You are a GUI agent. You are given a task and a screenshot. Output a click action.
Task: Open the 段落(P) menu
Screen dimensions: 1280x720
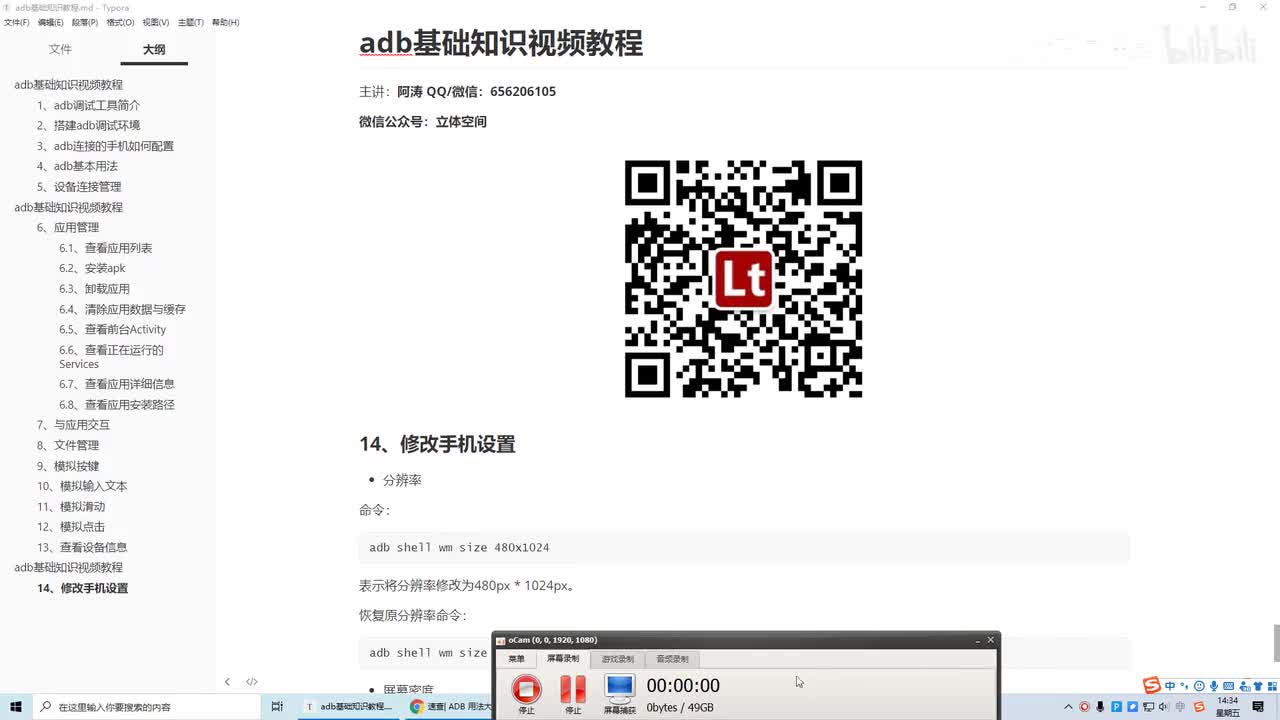tap(84, 22)
